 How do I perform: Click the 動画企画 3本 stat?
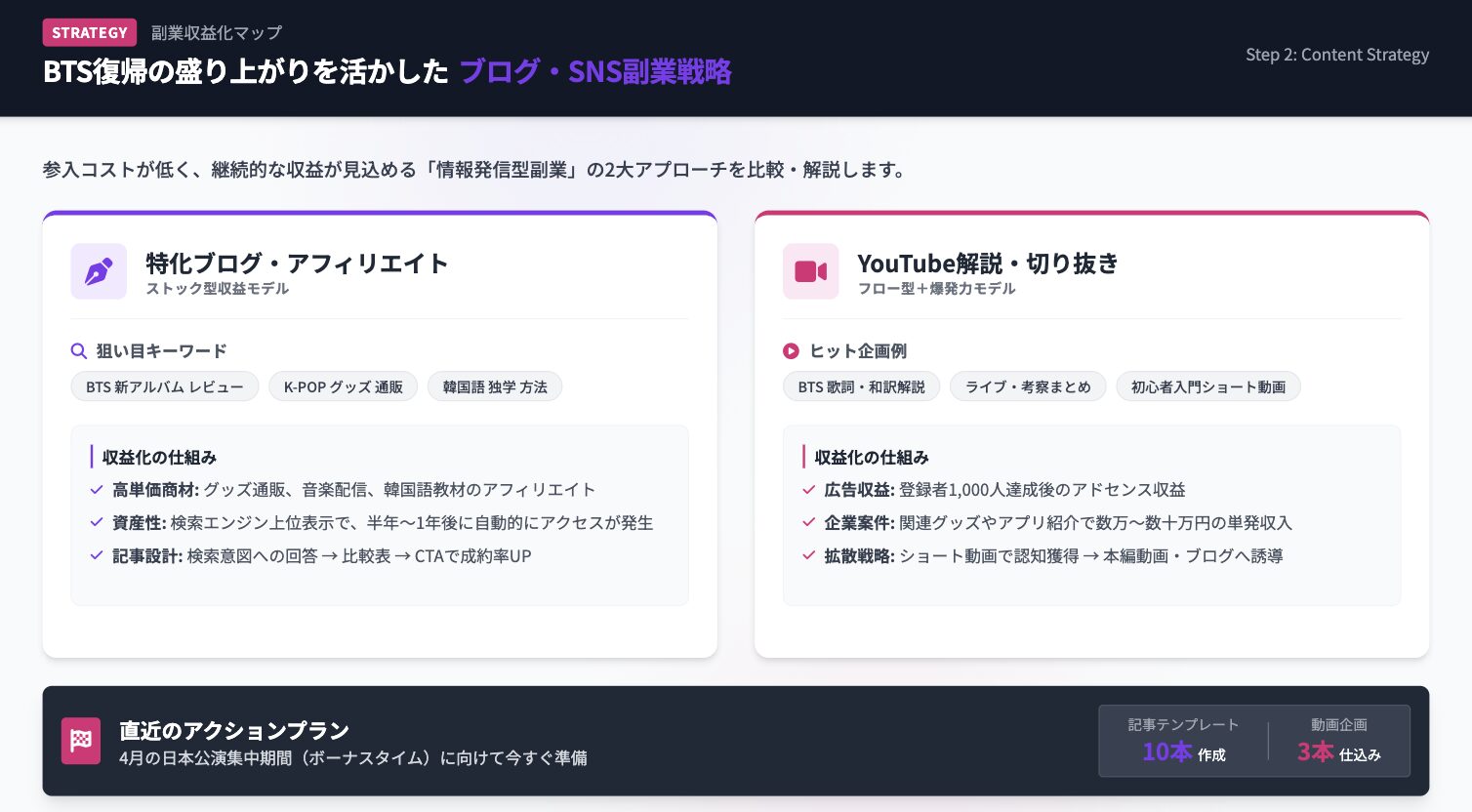pyautogui.click(x=1338, y=741)
